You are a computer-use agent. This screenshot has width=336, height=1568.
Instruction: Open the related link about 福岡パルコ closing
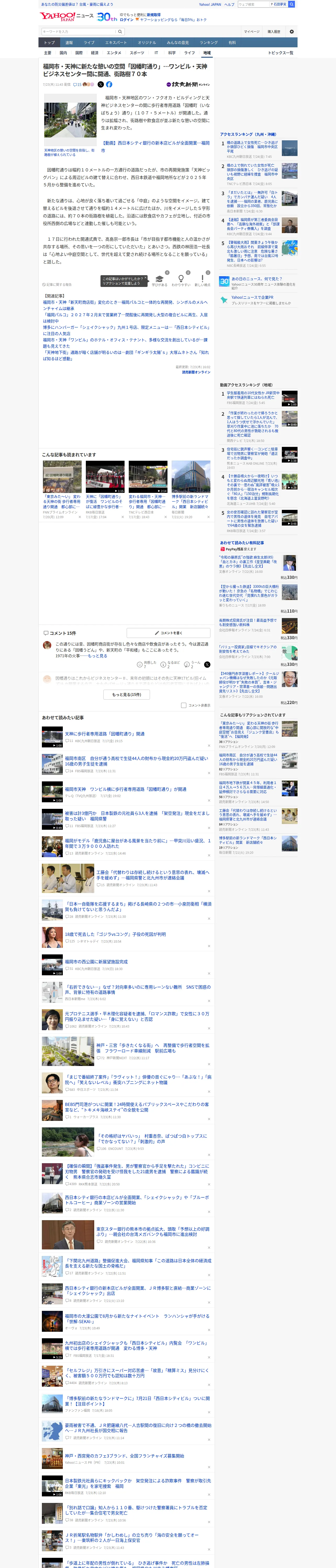(x=125, y=318)
